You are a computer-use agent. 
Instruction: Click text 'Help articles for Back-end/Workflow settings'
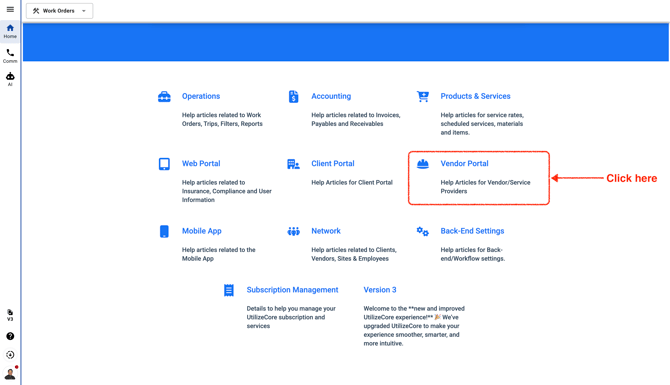[473, 254]
